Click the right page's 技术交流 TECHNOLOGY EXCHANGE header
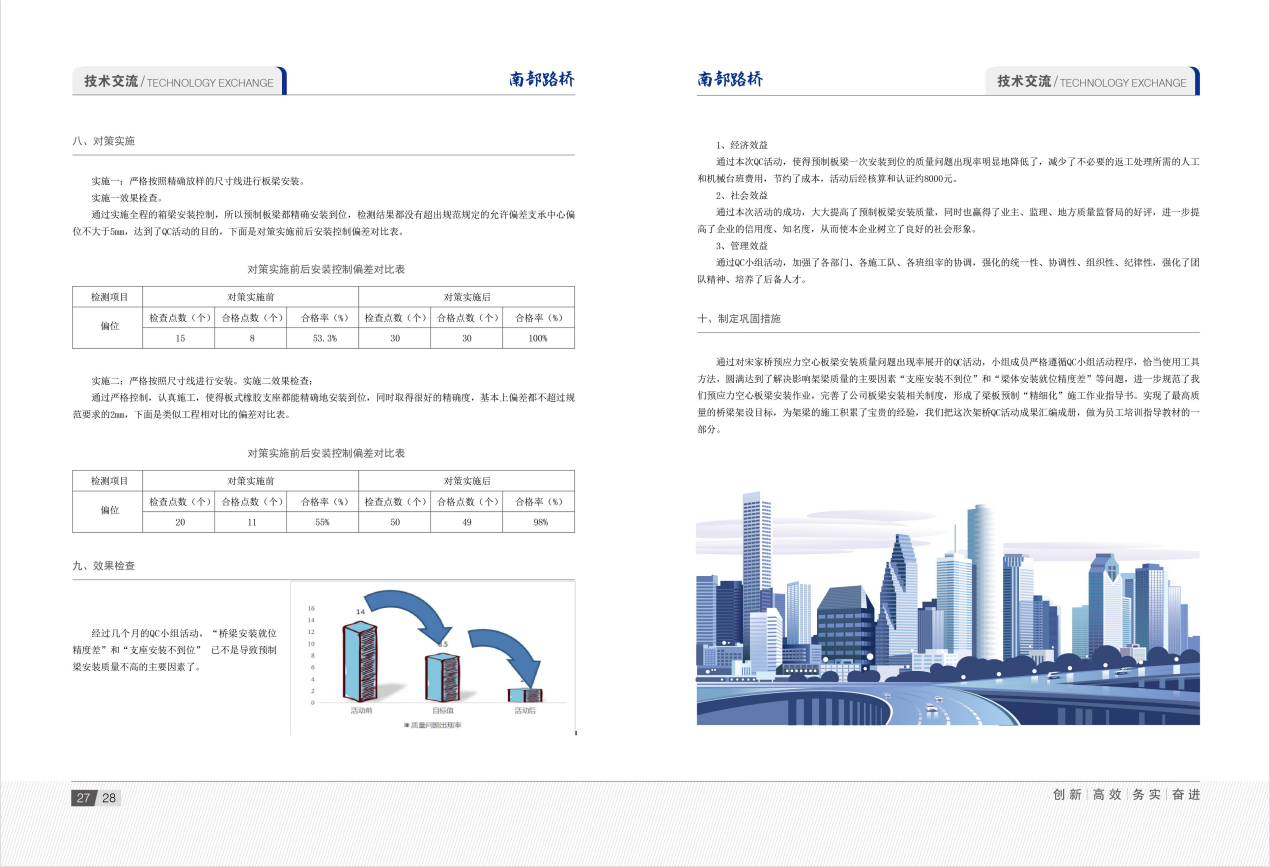Screen dimensions: 1270x867 [x=1092, y=82]
